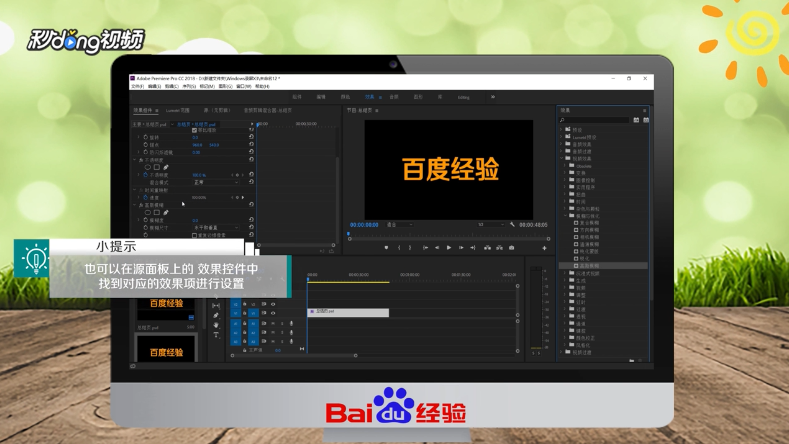Show more workspaces with double arrow
Image resolution: width=789 pixels, height=444 pixels.
coord(493,97)
